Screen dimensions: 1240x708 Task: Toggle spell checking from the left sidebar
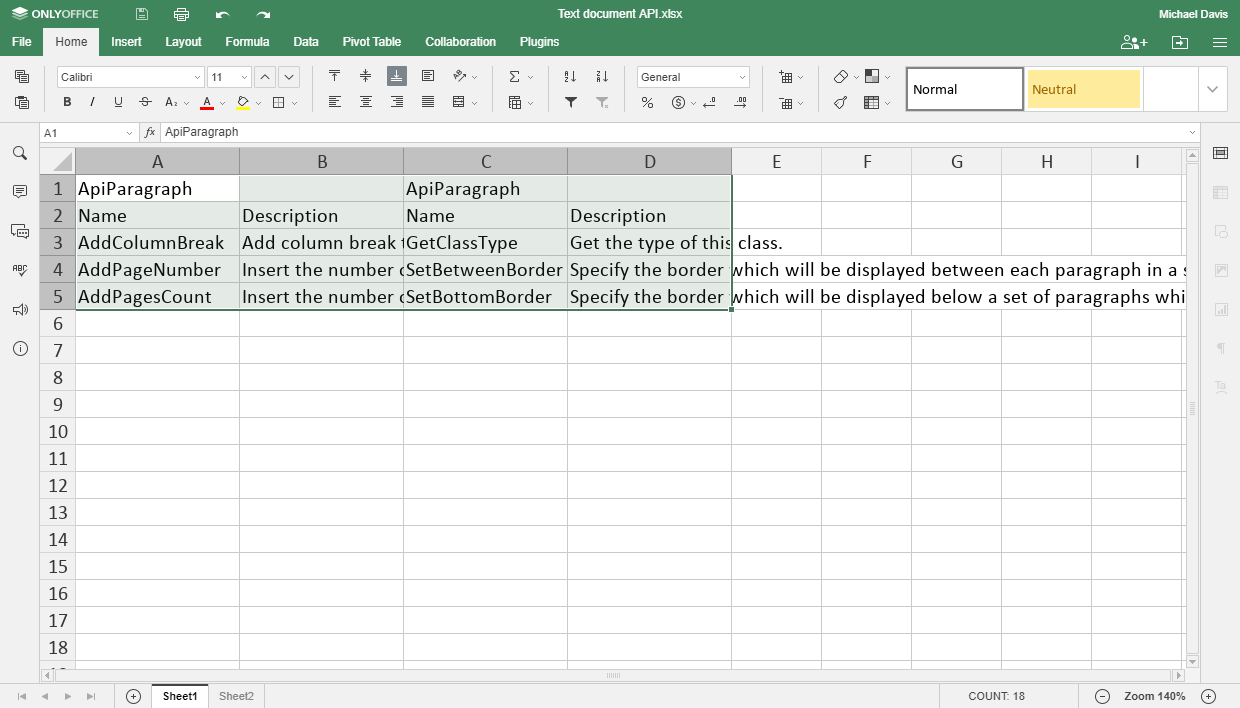click(20, 270)
